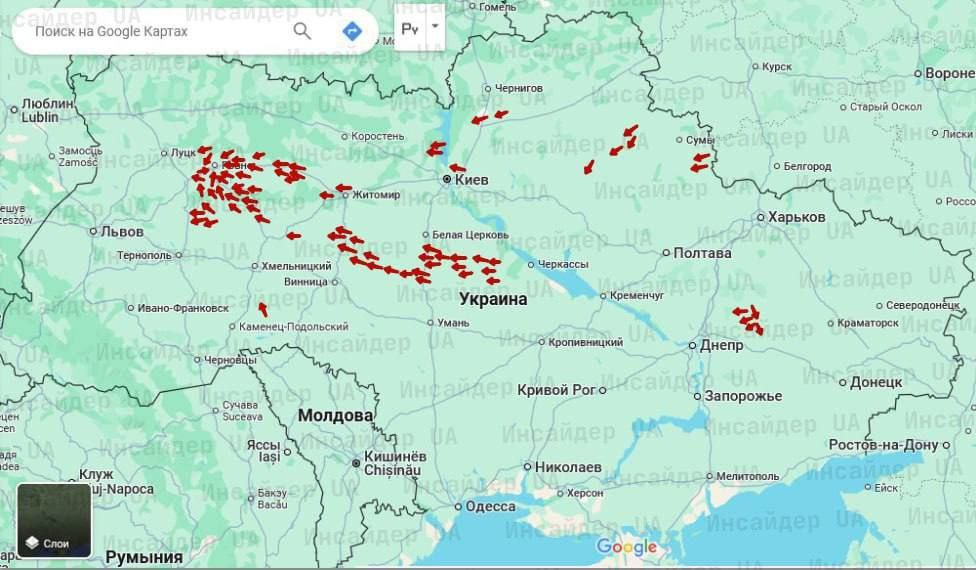The width and height of the screenshot is (976, 570).
Task: Select the Львов city label
Action: pyautogui.click(x=122, y=231)
